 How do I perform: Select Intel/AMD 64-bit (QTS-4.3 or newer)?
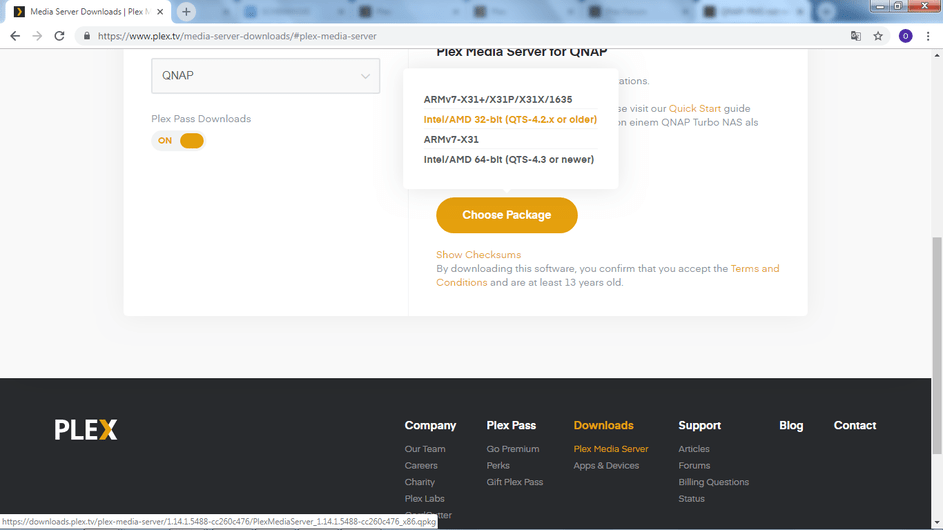coord(509,159)
